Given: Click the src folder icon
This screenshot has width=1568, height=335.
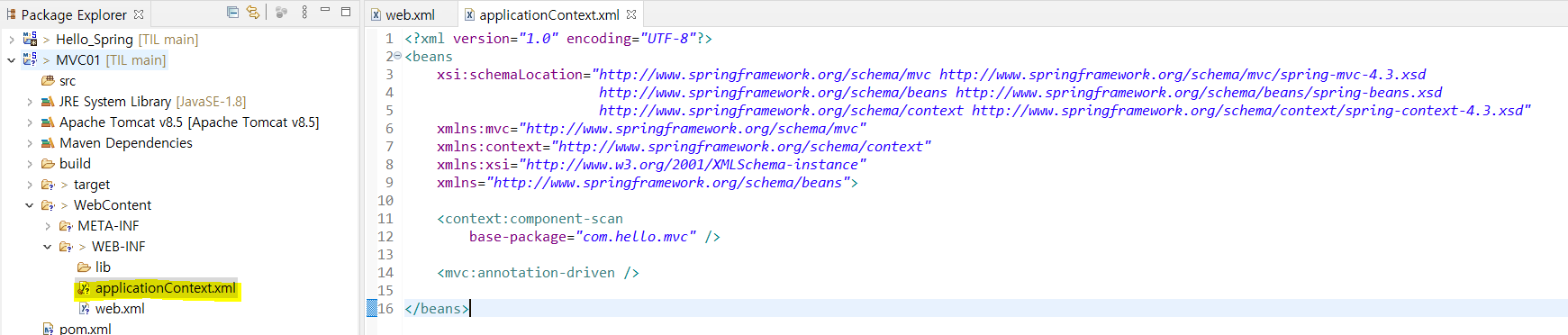Looking at the screenshot, I should tap(48, 81).
